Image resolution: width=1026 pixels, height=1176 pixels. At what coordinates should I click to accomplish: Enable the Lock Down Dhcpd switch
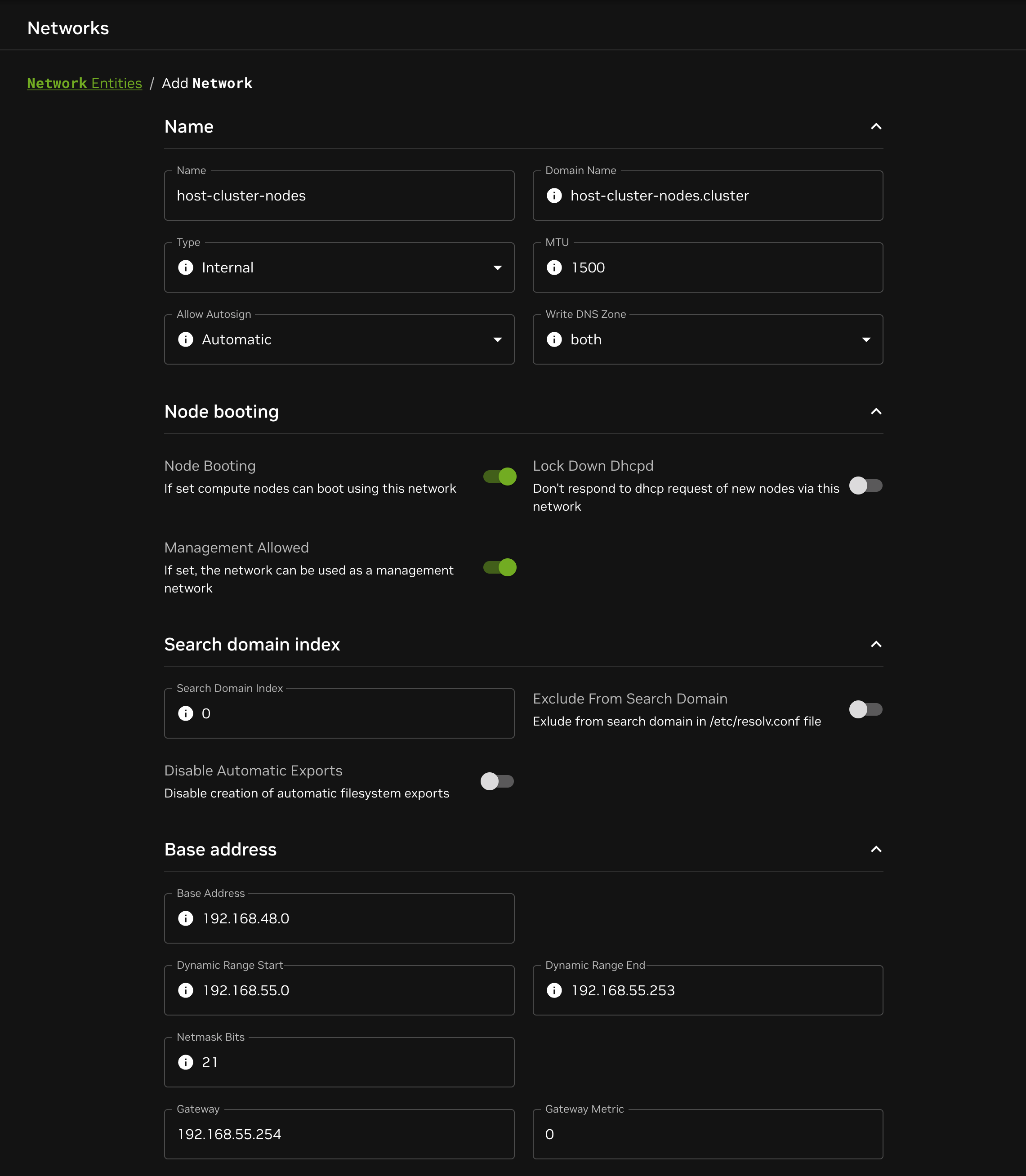865,486
